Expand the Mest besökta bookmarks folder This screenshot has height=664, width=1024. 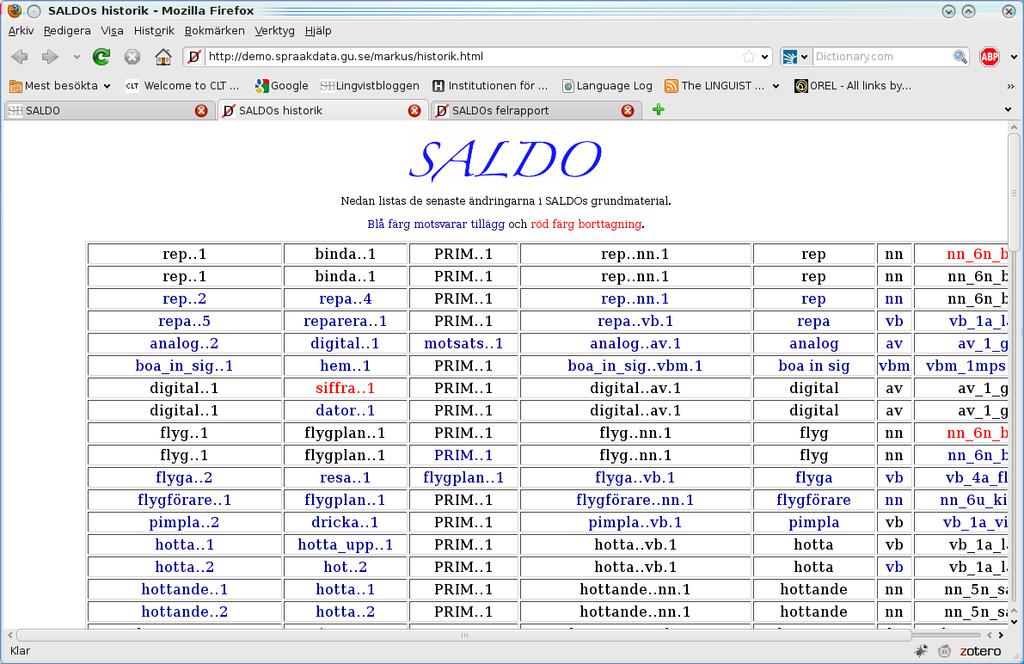59,86
